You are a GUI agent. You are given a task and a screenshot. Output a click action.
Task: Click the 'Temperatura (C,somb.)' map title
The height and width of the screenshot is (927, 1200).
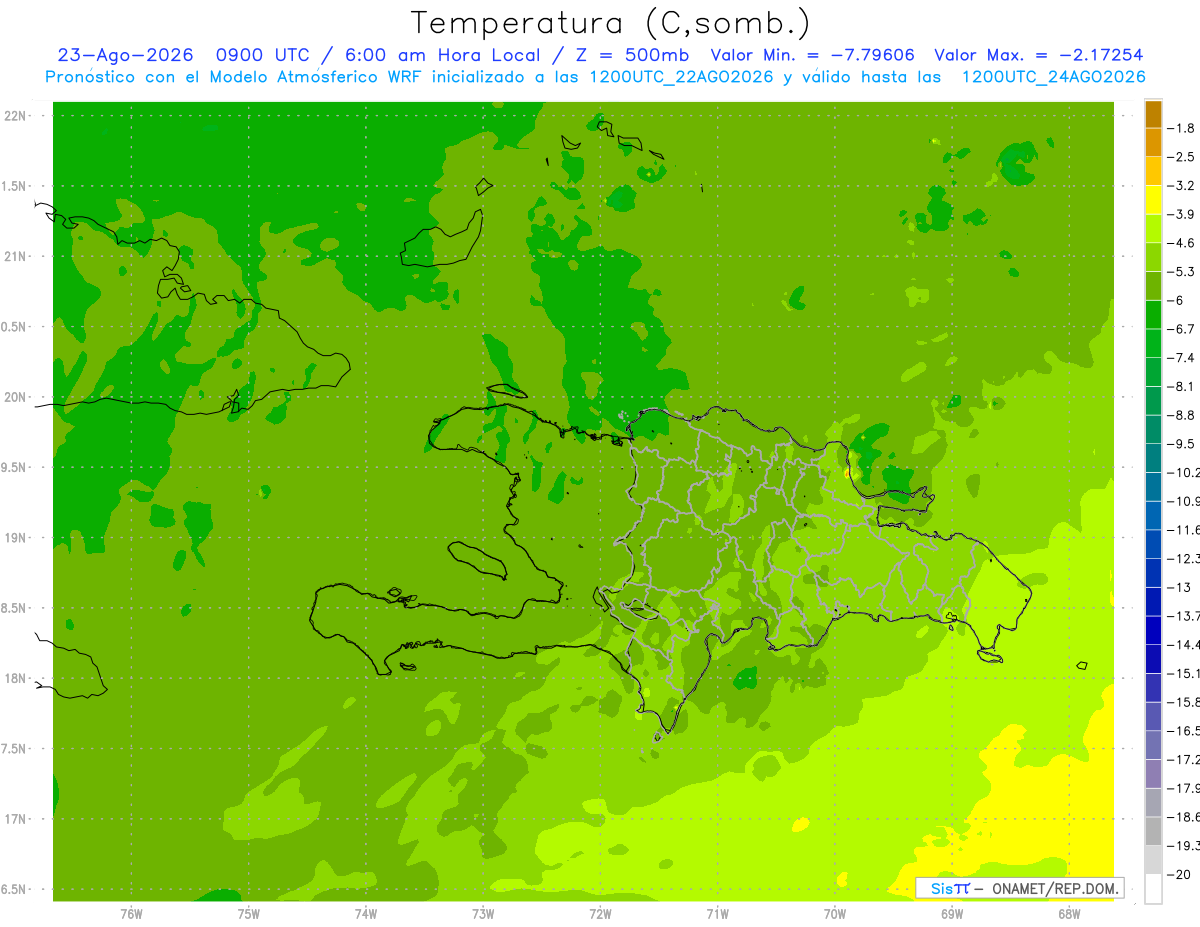(x=611, y=23)
